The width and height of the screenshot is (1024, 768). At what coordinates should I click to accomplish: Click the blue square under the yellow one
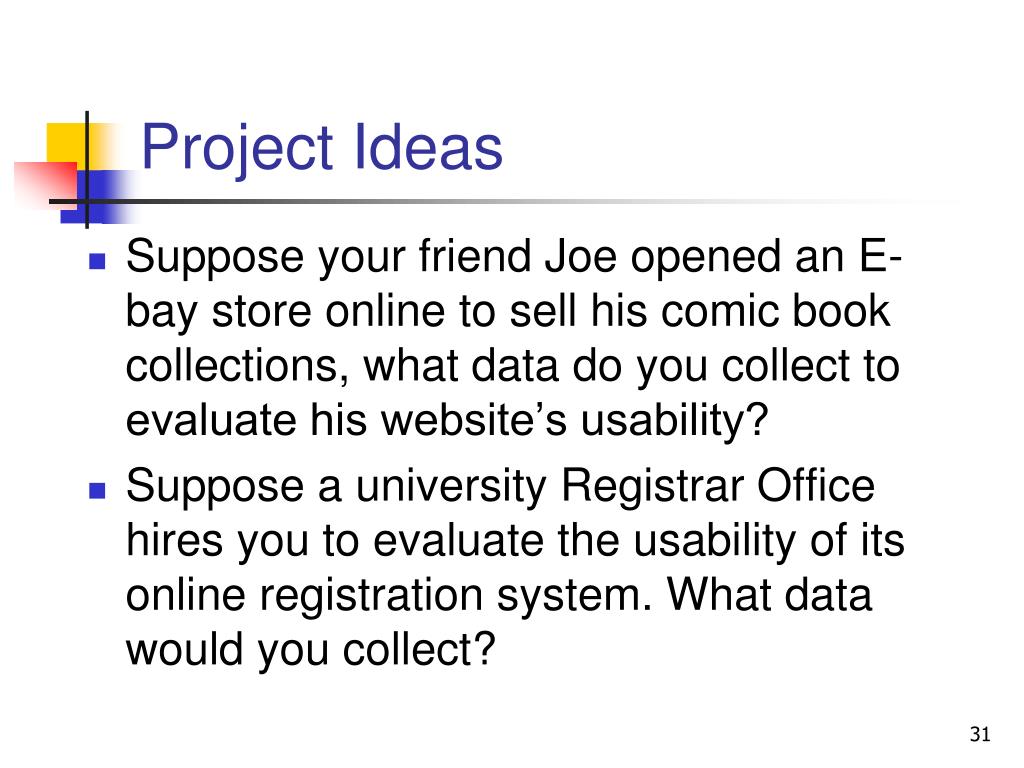(96, 197)
